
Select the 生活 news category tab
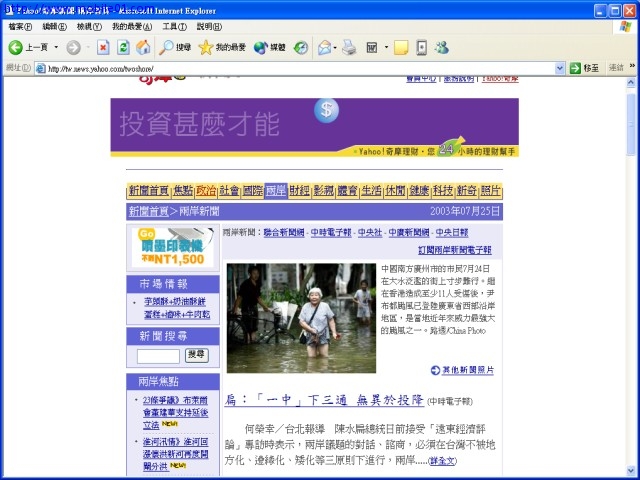point(371,191)
